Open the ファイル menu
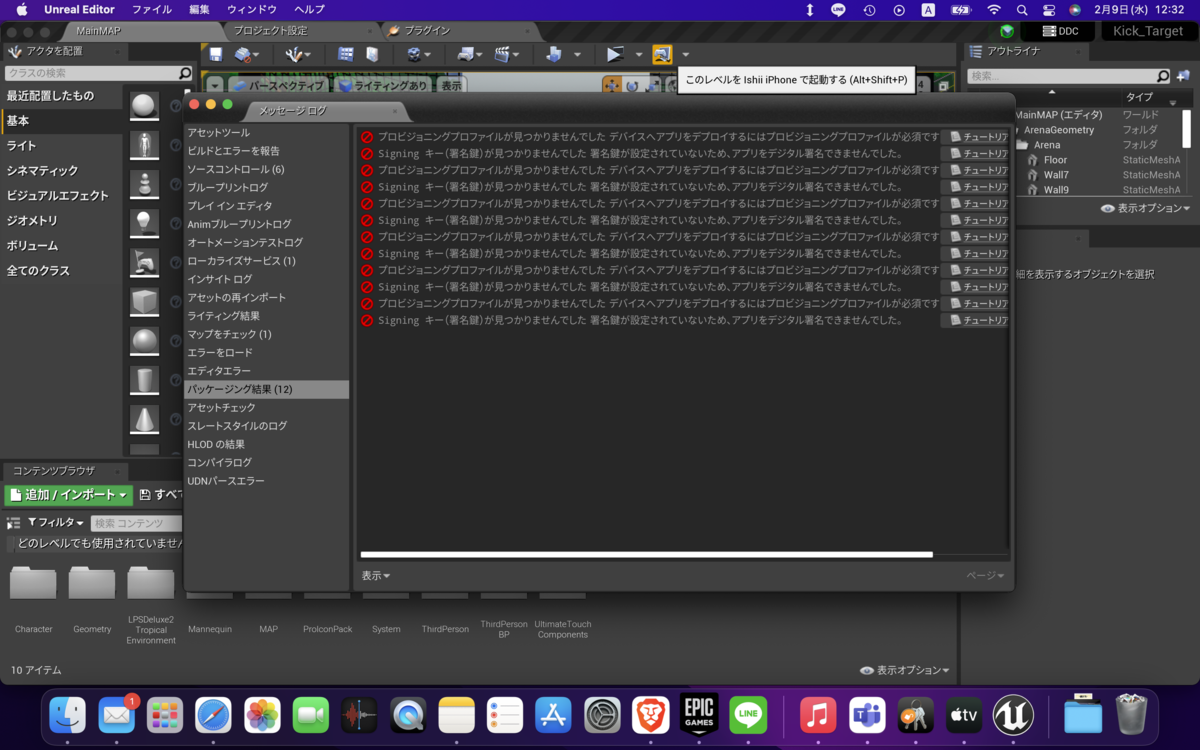1200x750 pixels. click(x=152, y=9)
